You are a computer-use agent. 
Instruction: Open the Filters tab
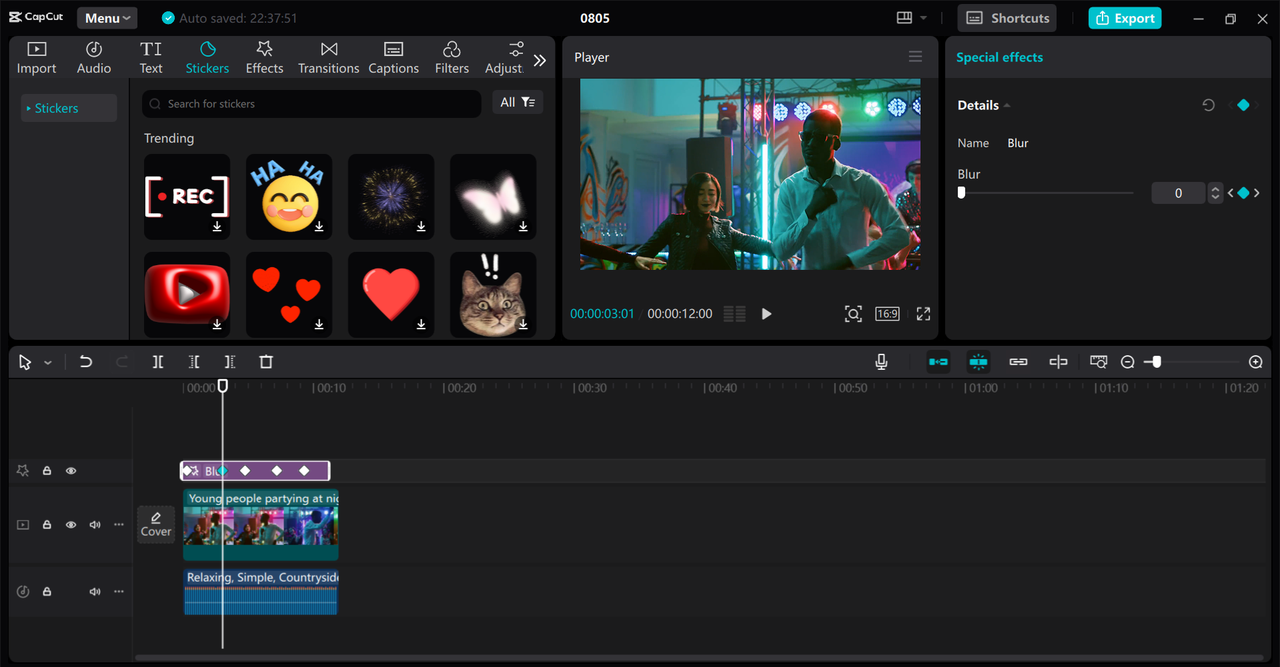point(452,58)
